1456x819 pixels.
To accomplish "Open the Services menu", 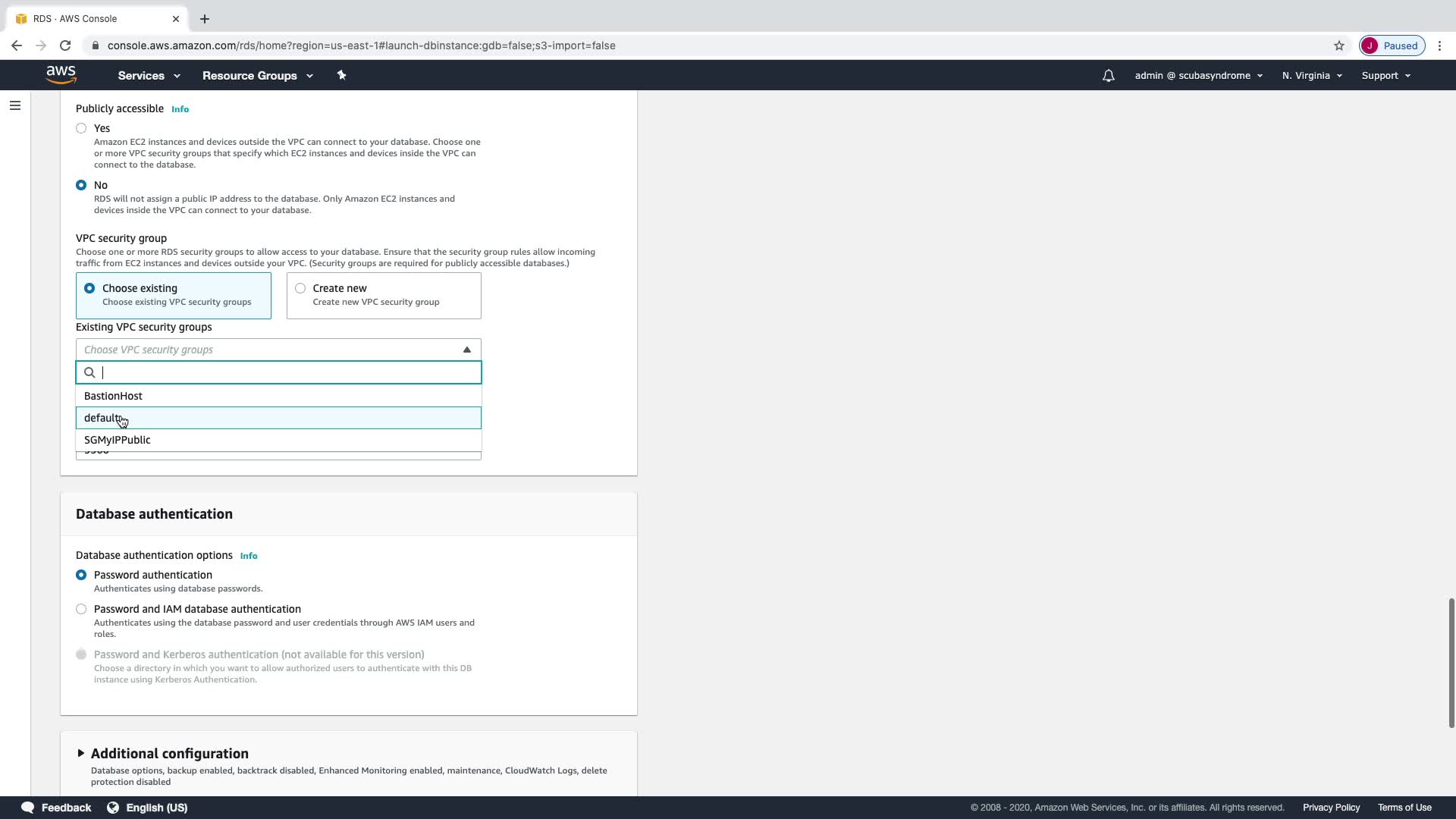I will point(149,76).
